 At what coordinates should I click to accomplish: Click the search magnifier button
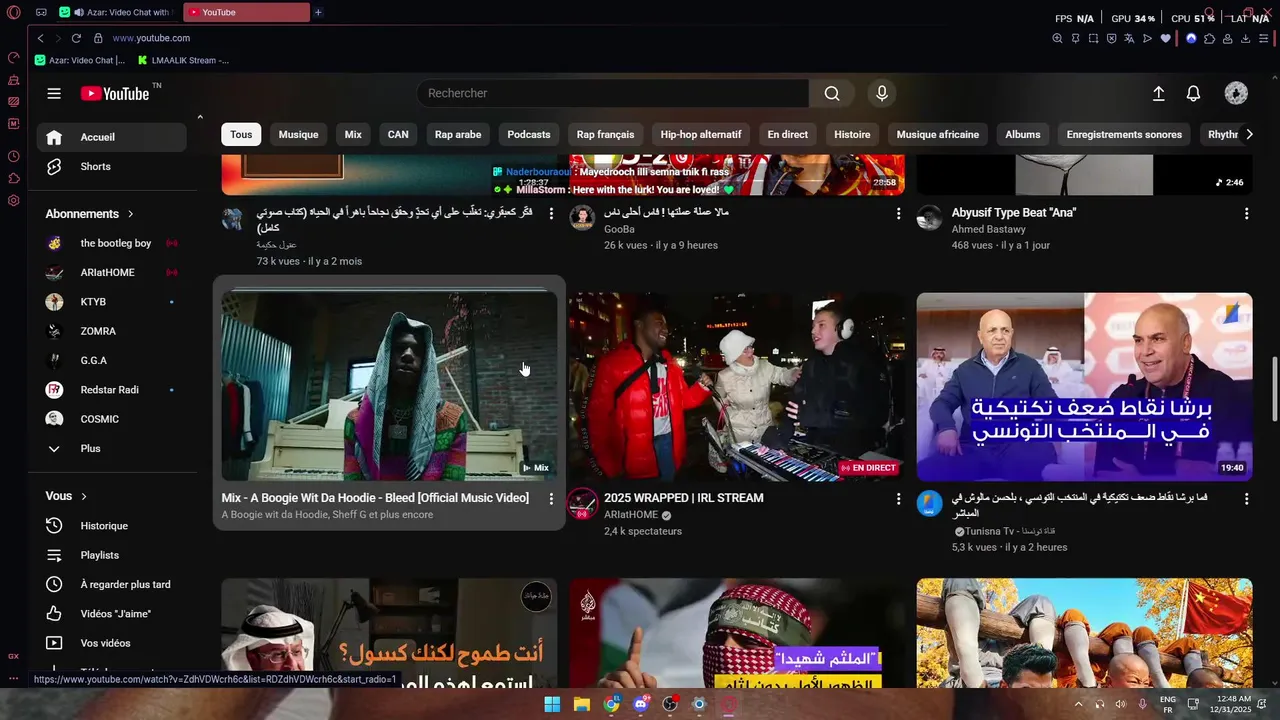click(x=832, y=93)
